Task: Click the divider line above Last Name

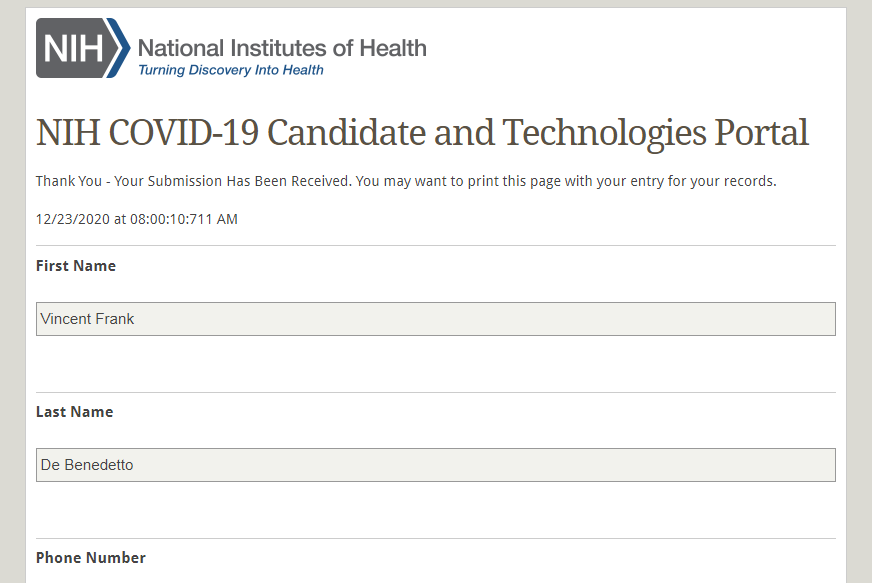Action: click(435, 392)
